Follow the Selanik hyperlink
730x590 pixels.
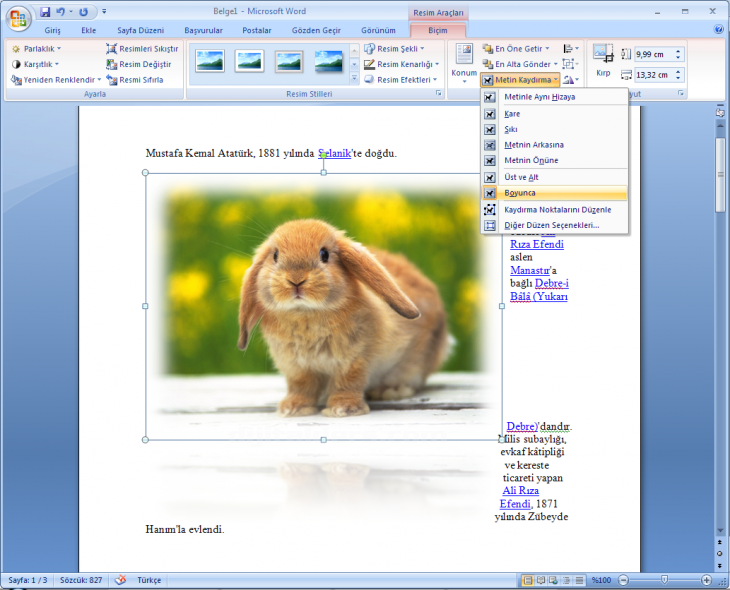[334, 153]
